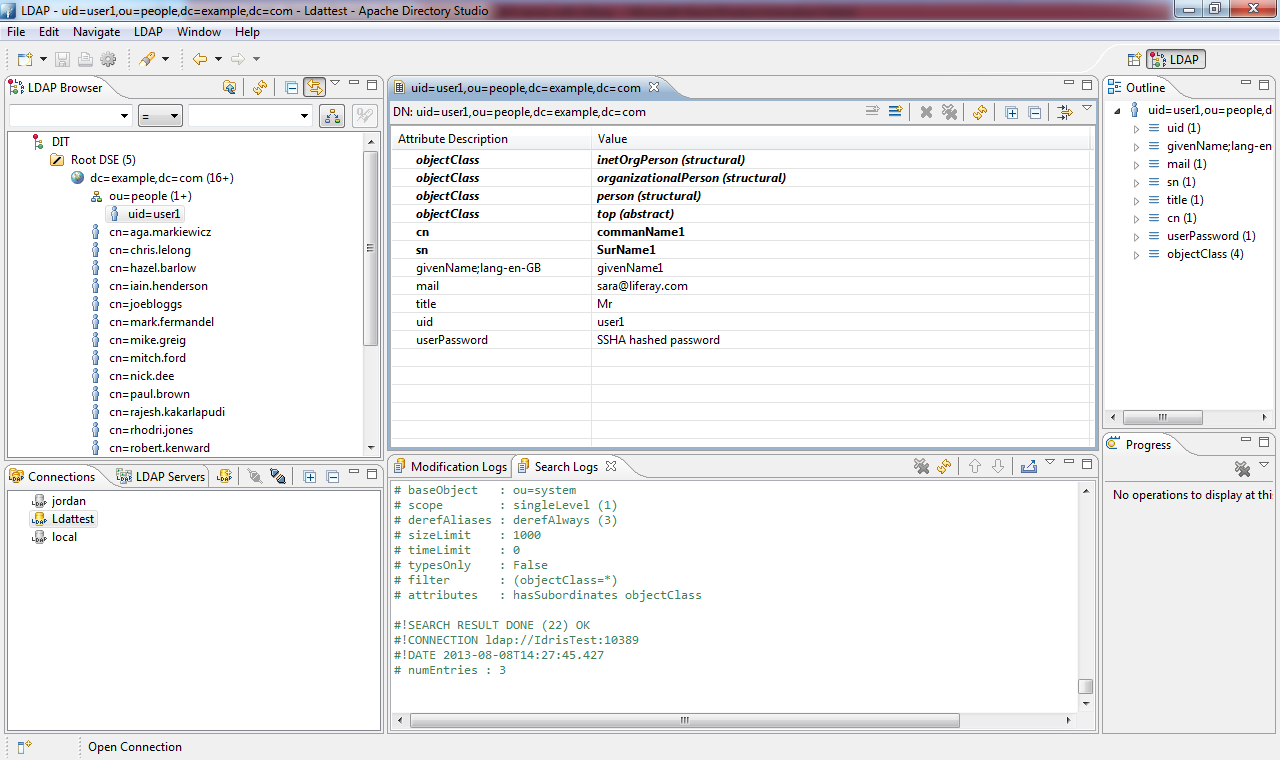Click the Search Logs horizontal scrollbar

685,720
